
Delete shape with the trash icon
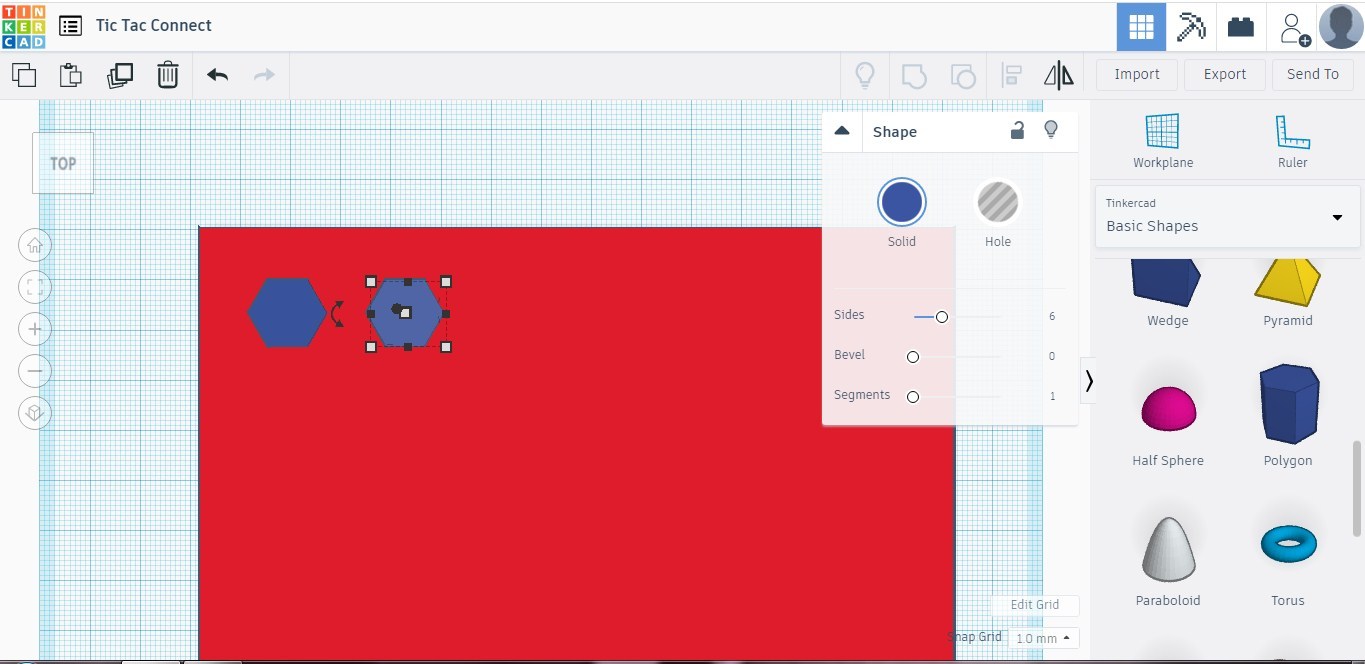tap(167, 74)
